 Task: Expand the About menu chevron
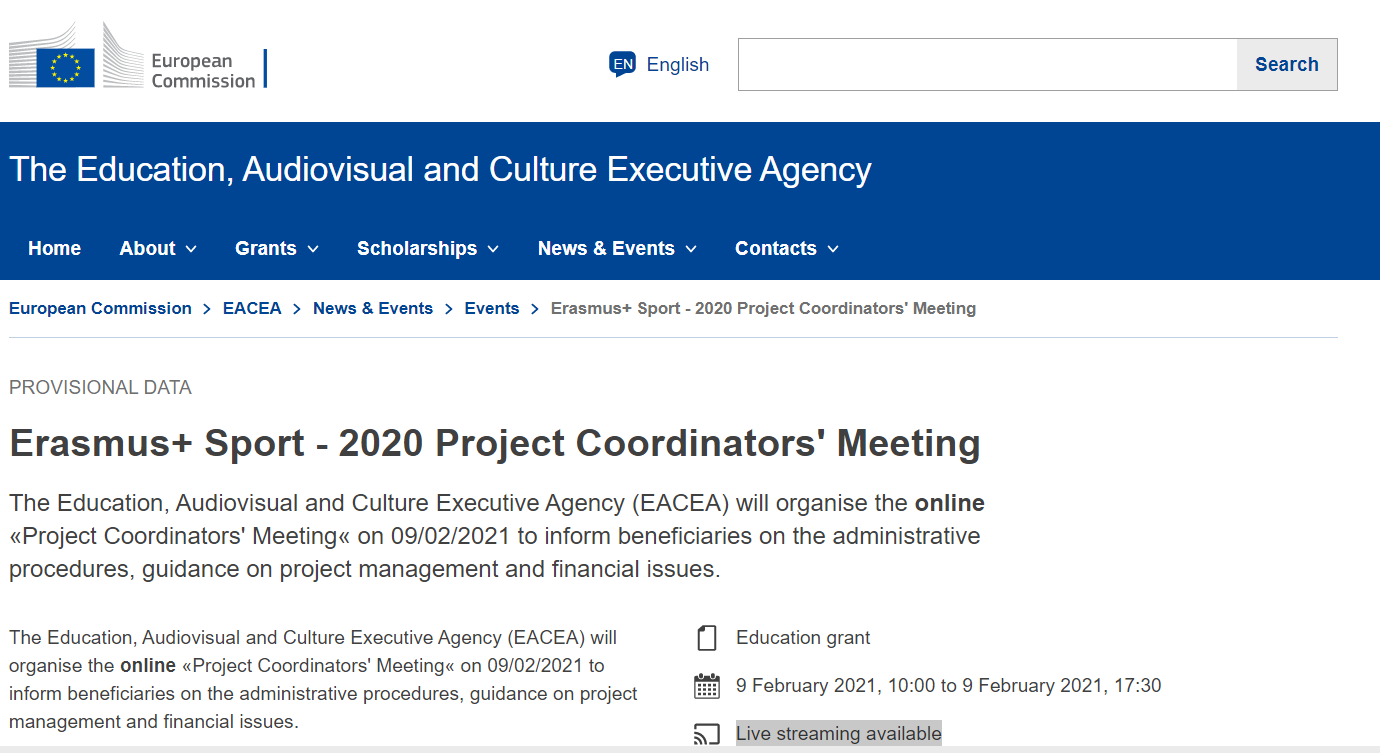[x=191, y=249]
